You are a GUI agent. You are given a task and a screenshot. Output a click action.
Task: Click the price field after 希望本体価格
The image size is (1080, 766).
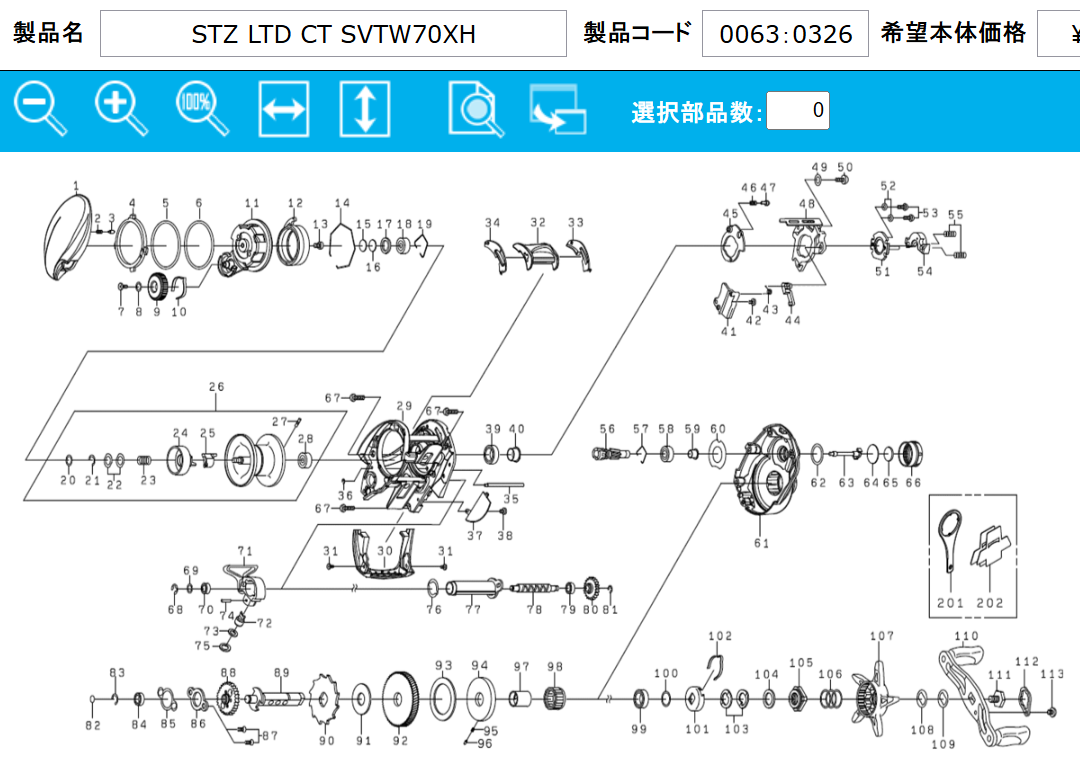(1058, 35)
